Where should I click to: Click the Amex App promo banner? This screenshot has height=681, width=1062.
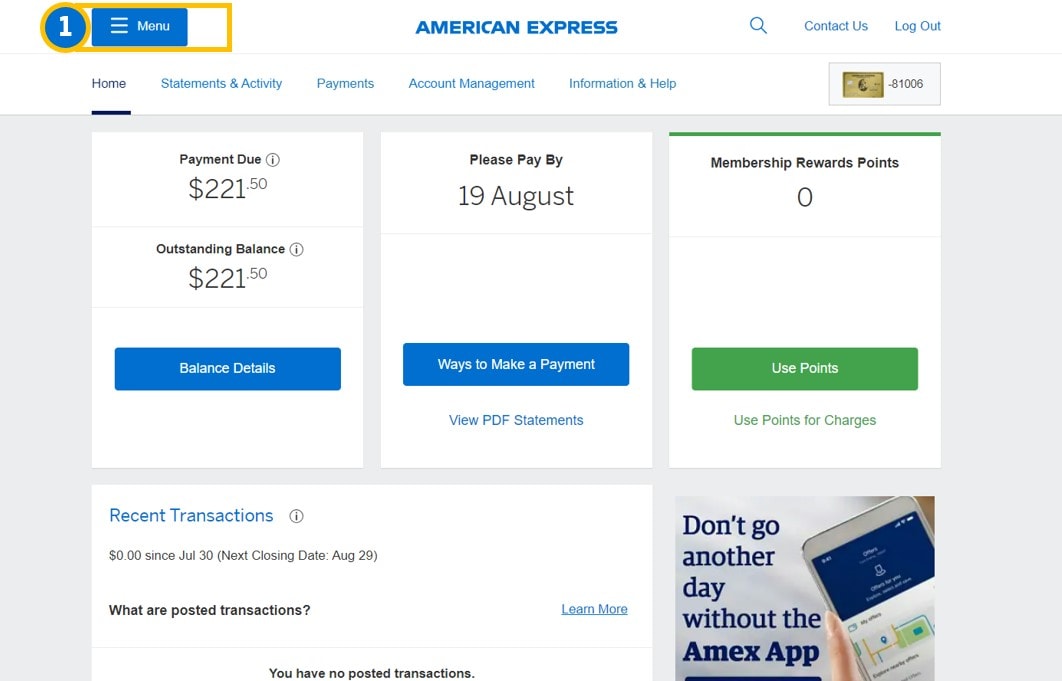804,588
